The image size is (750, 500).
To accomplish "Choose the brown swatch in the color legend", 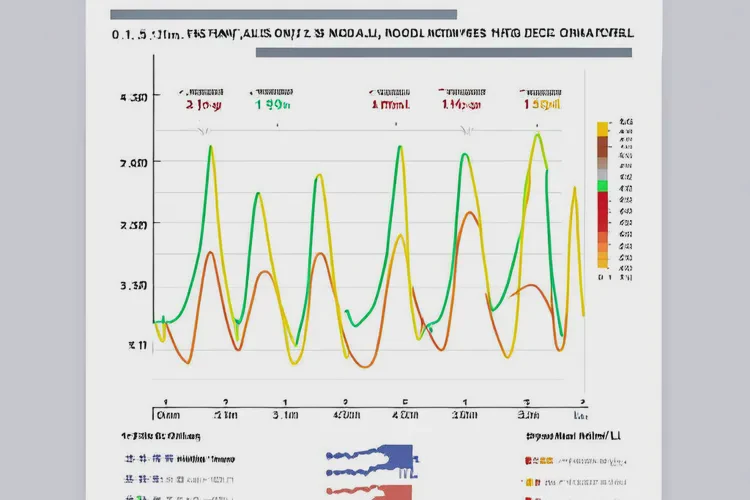I will [602, 146].
